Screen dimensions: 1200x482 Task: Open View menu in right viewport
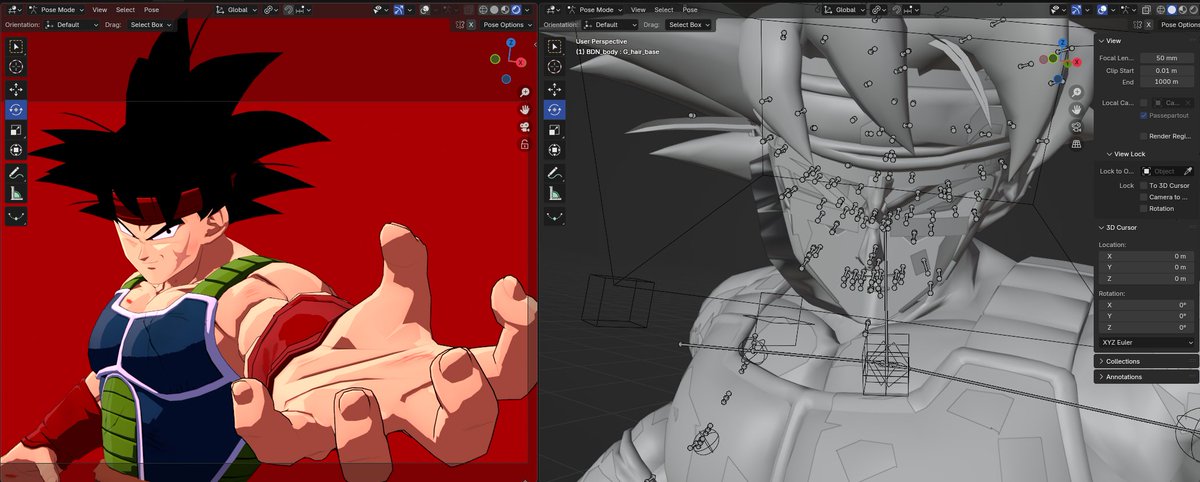637,9
